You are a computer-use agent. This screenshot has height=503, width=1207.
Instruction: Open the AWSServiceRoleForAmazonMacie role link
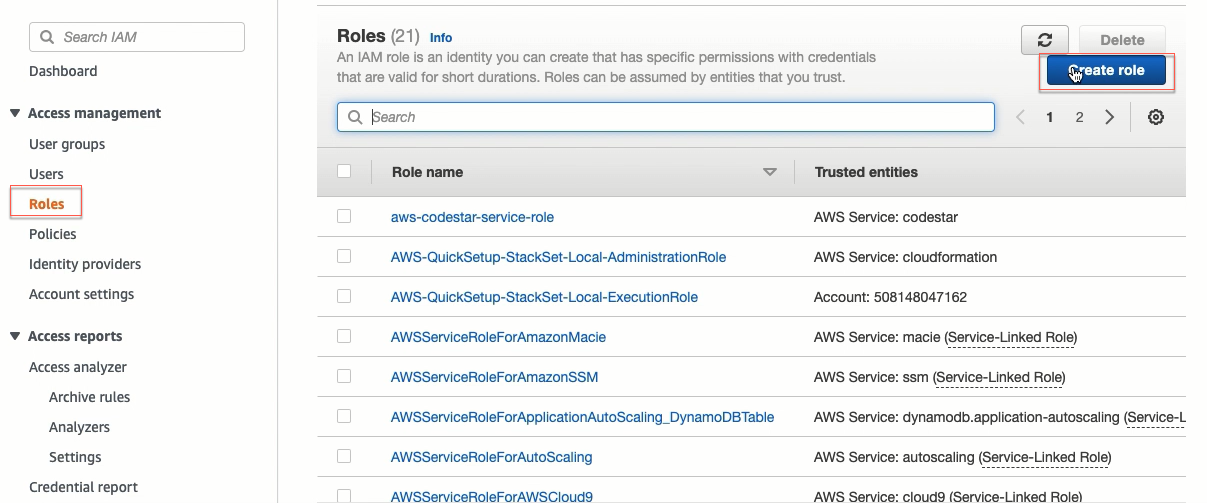click(498, 337)
